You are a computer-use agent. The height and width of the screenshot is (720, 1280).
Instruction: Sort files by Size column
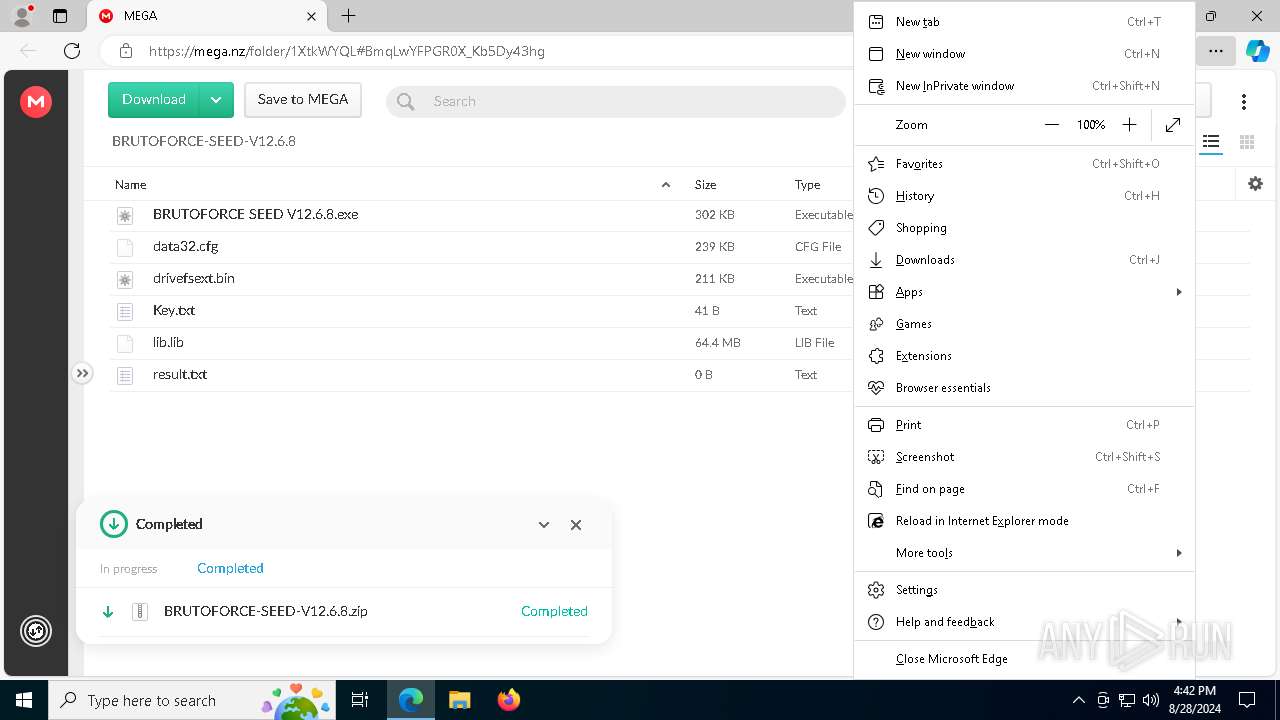tap(706, 185)
